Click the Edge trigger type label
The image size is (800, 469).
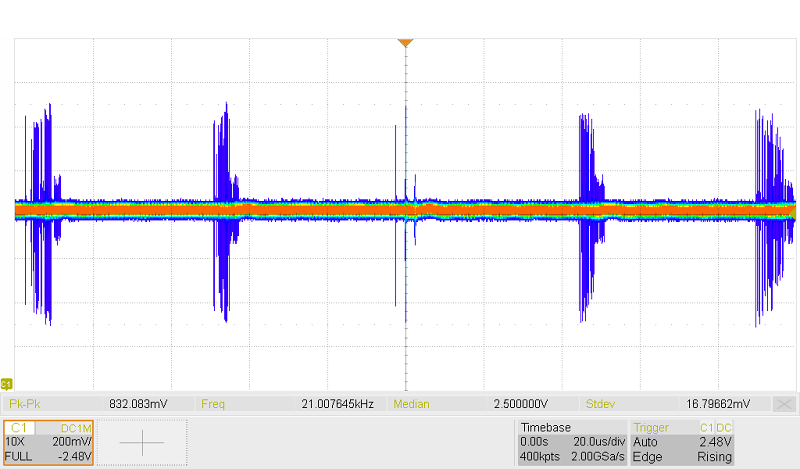pyautogui.click(x=647, y=456)
